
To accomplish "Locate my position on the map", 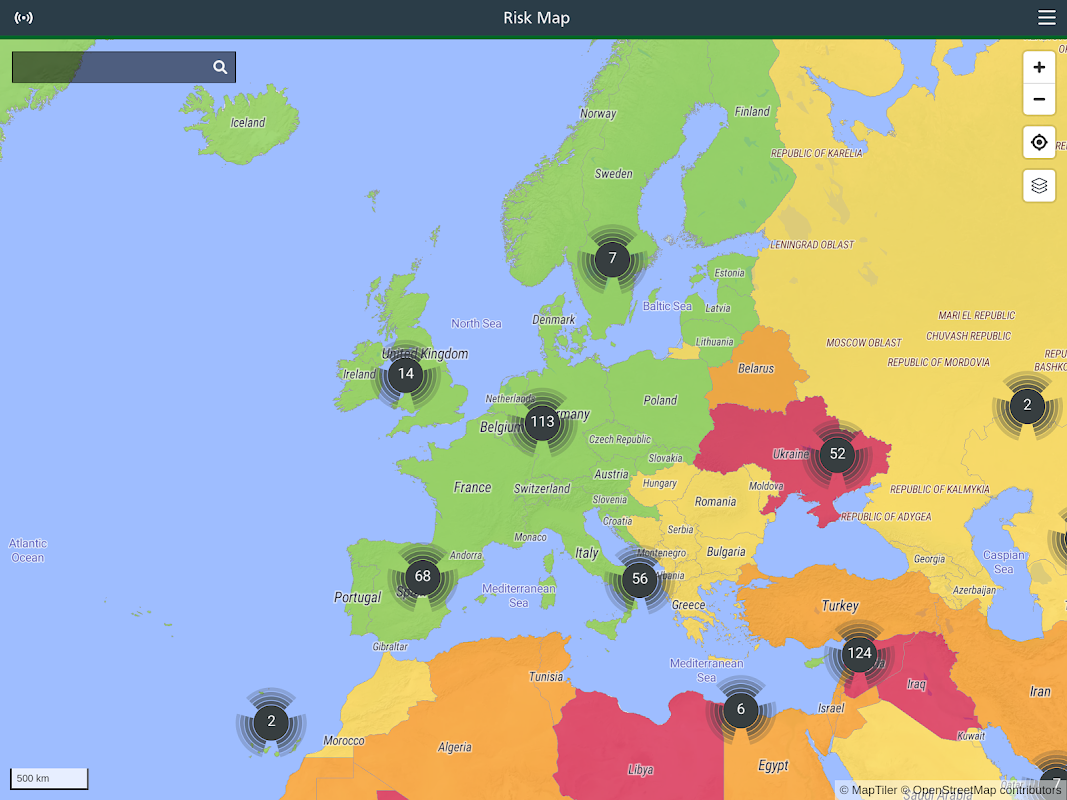I will coord(1038,142).
